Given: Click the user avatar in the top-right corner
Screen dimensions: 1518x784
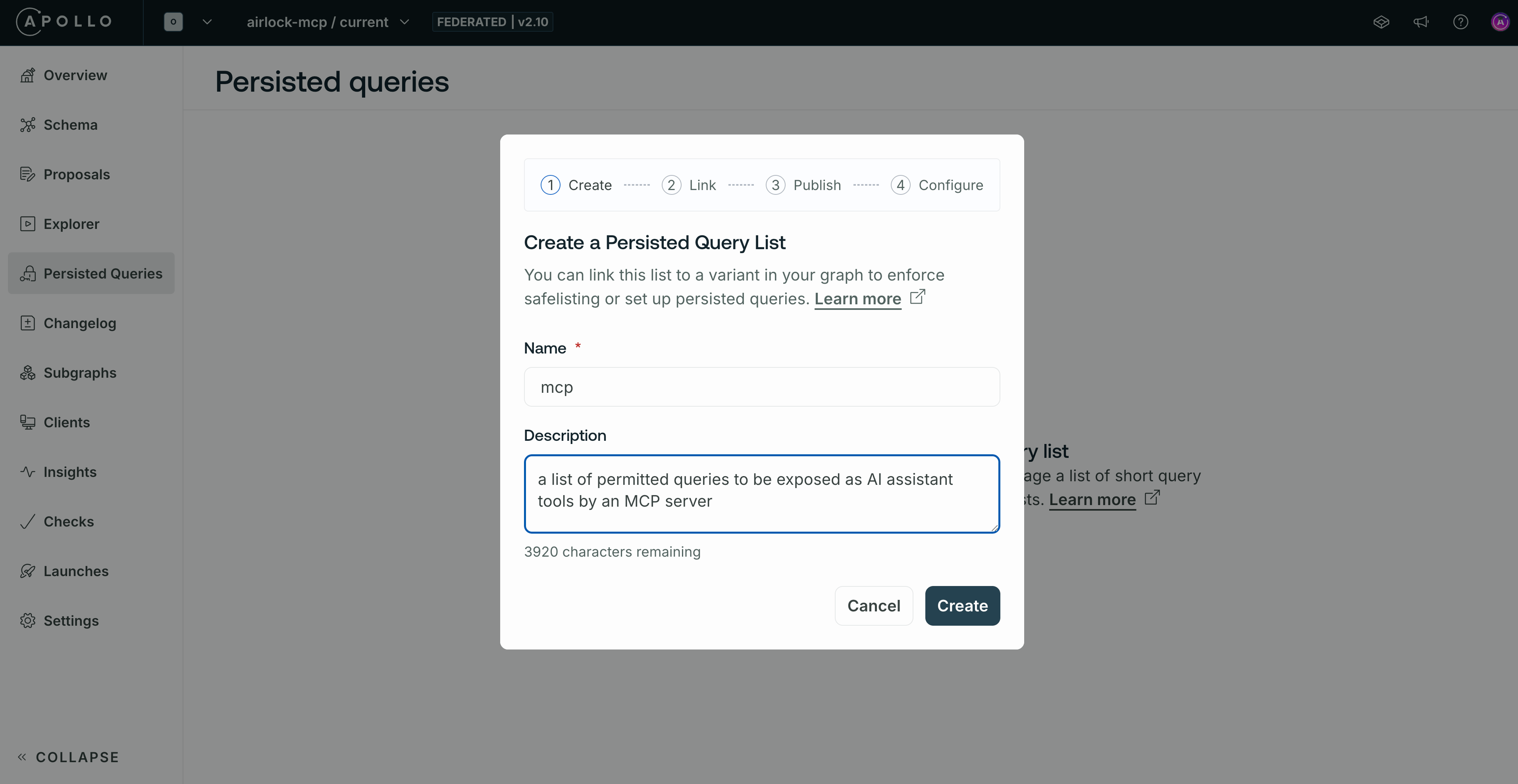Looking at the screenshot, I should coord(1500,22).
